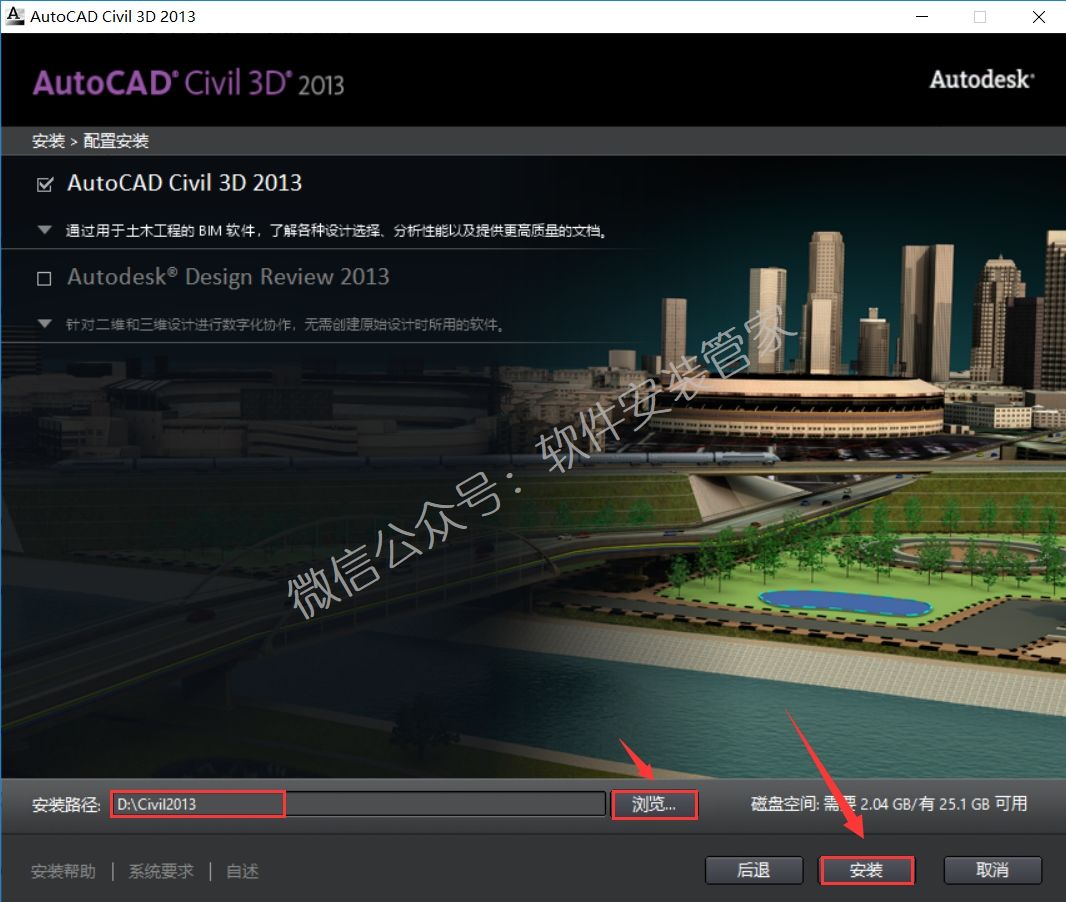The width and height of the screenshot is (1066, 902).
Task: Open the 浏览... folder browser
Action: tap(654, 804)
